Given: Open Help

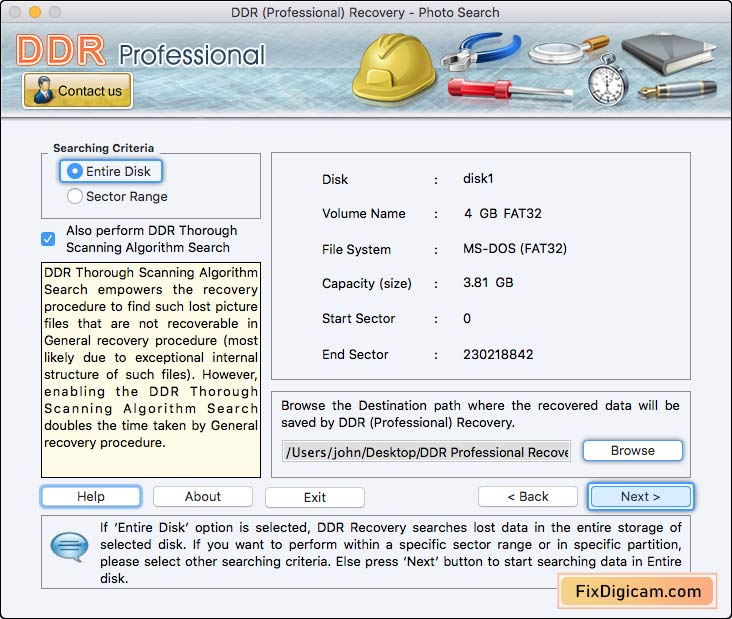Looking at the screenshot, I should tap(91, 497).
